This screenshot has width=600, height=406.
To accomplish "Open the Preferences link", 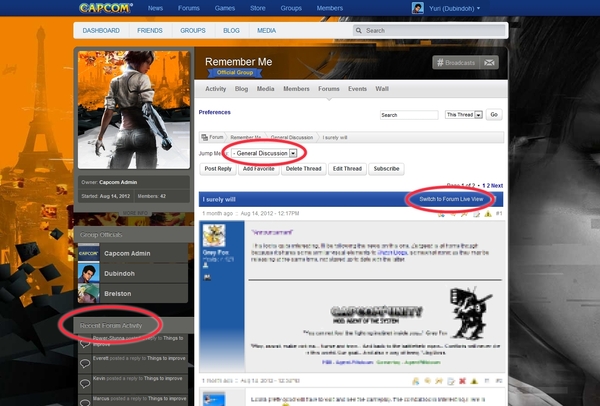I will [216, 112].
